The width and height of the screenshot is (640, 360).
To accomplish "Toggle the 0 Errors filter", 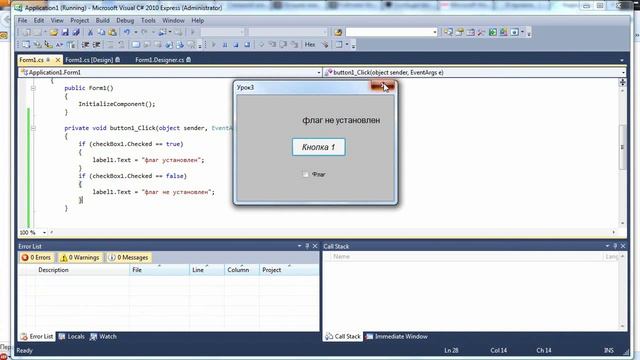I will (x=36, y=258).
